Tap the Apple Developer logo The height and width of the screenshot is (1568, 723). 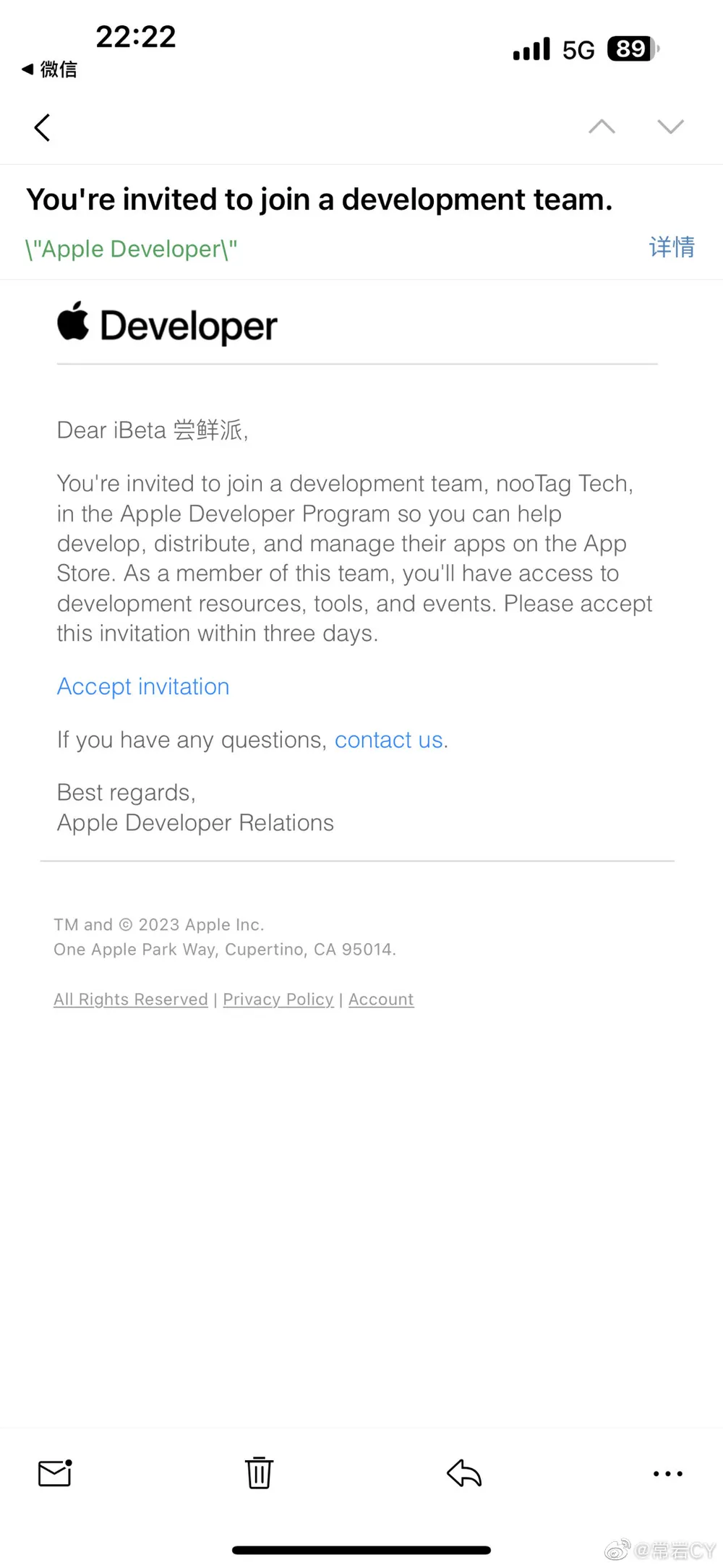coord(167,325)
